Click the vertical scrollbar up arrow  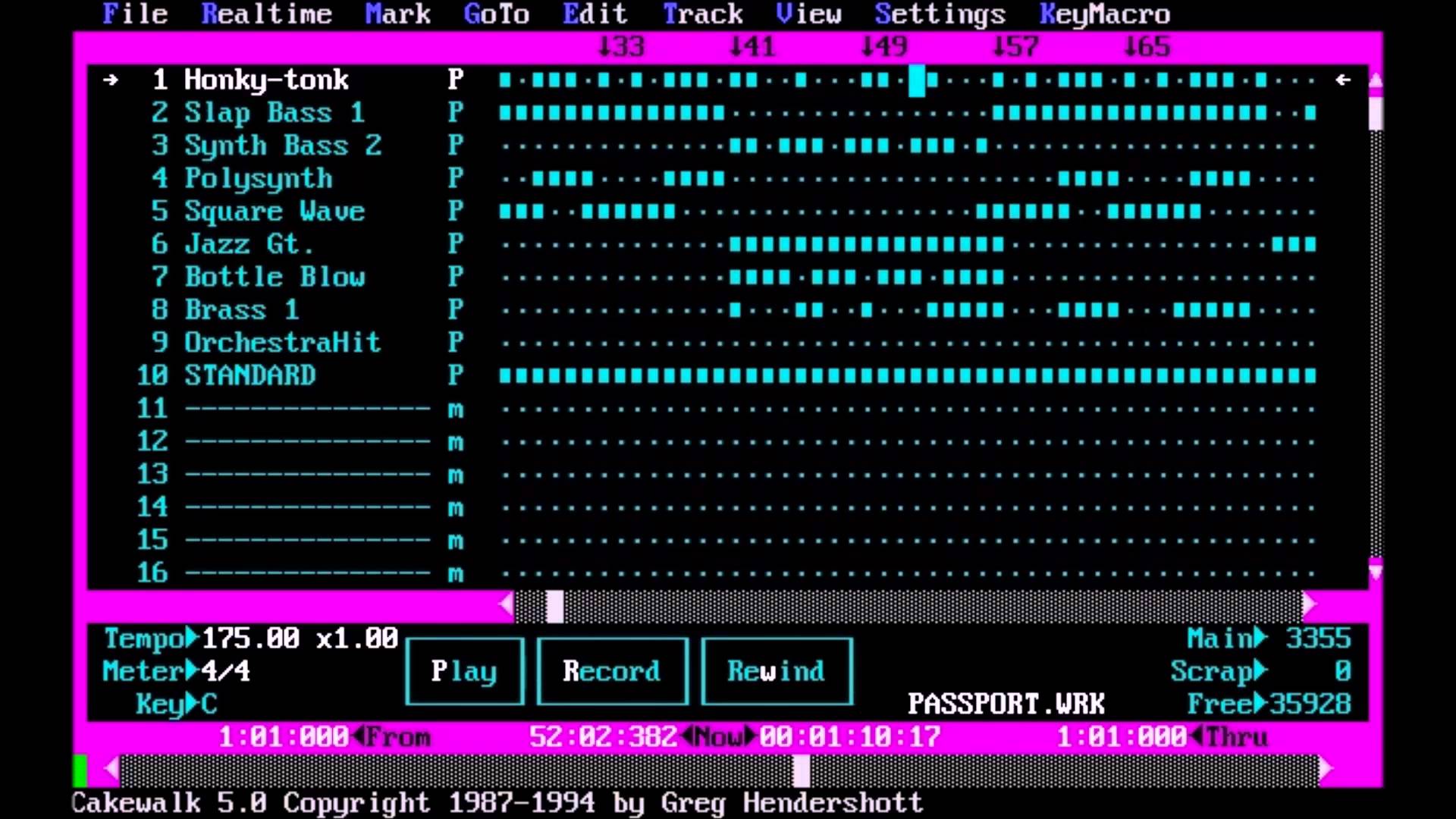point(1376,80)
